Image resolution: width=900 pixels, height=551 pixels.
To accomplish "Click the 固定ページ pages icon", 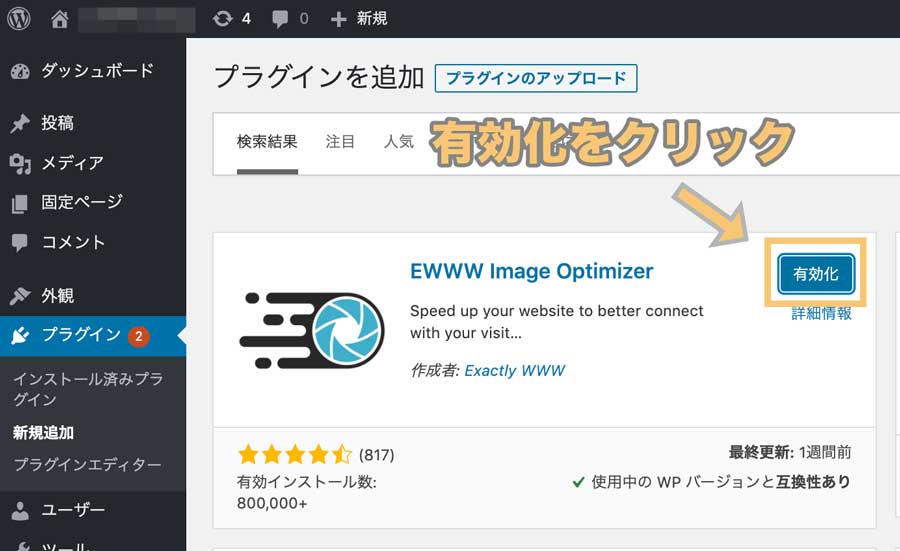I will coord(20,203).
